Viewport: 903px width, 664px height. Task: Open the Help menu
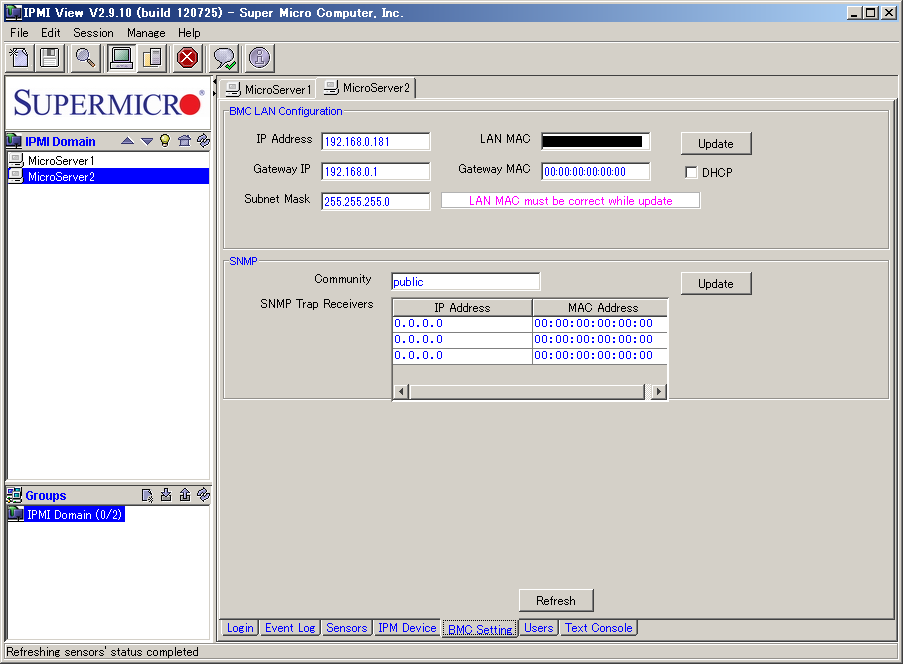coord(189,33)
